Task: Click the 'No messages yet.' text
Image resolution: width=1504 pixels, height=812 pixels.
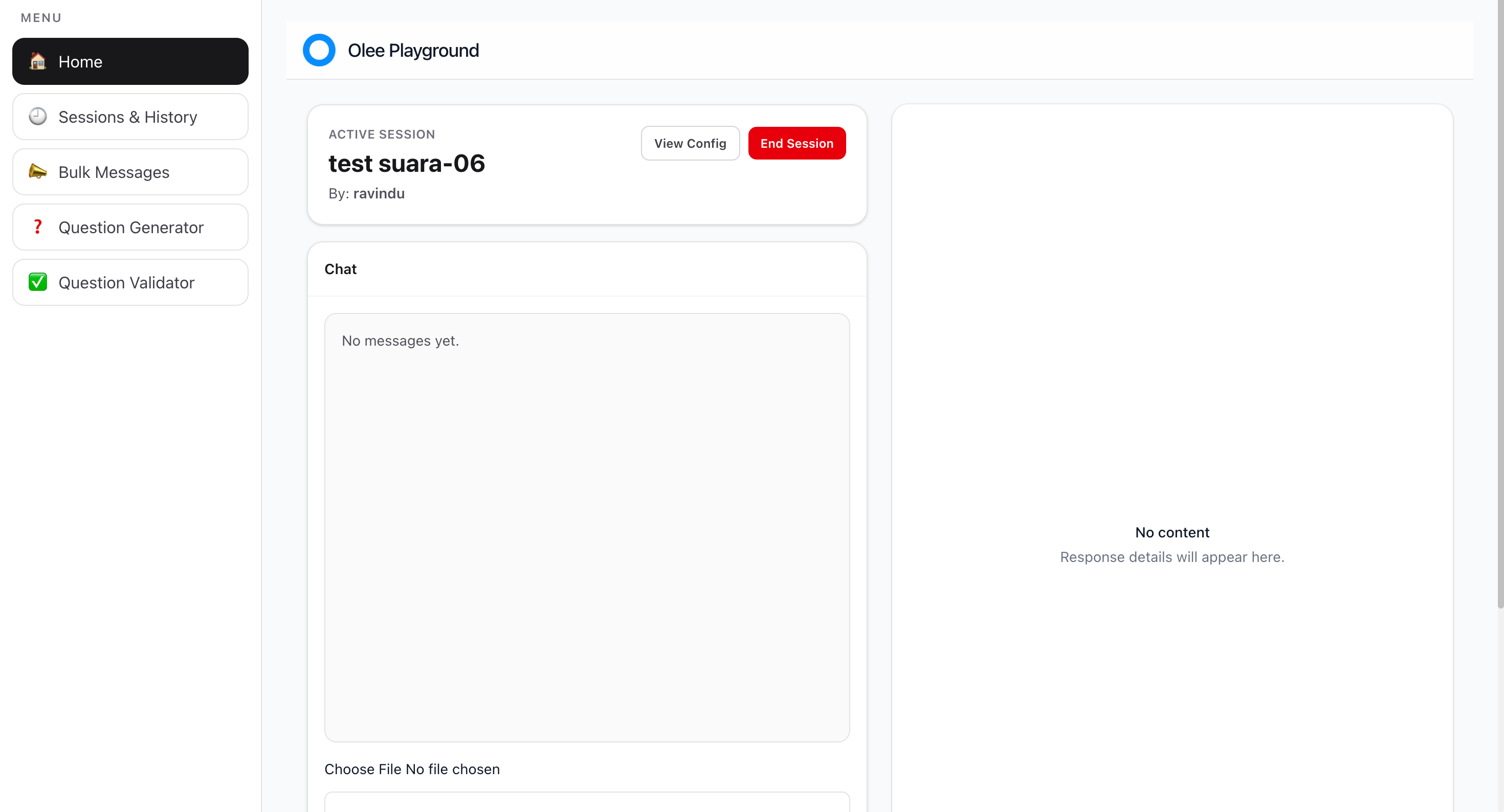Action: point(401,341)
